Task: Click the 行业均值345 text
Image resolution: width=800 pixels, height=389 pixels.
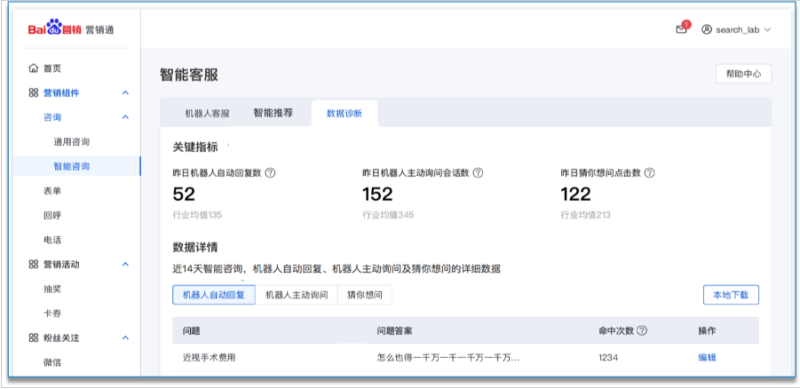Action: coord(388,215)
